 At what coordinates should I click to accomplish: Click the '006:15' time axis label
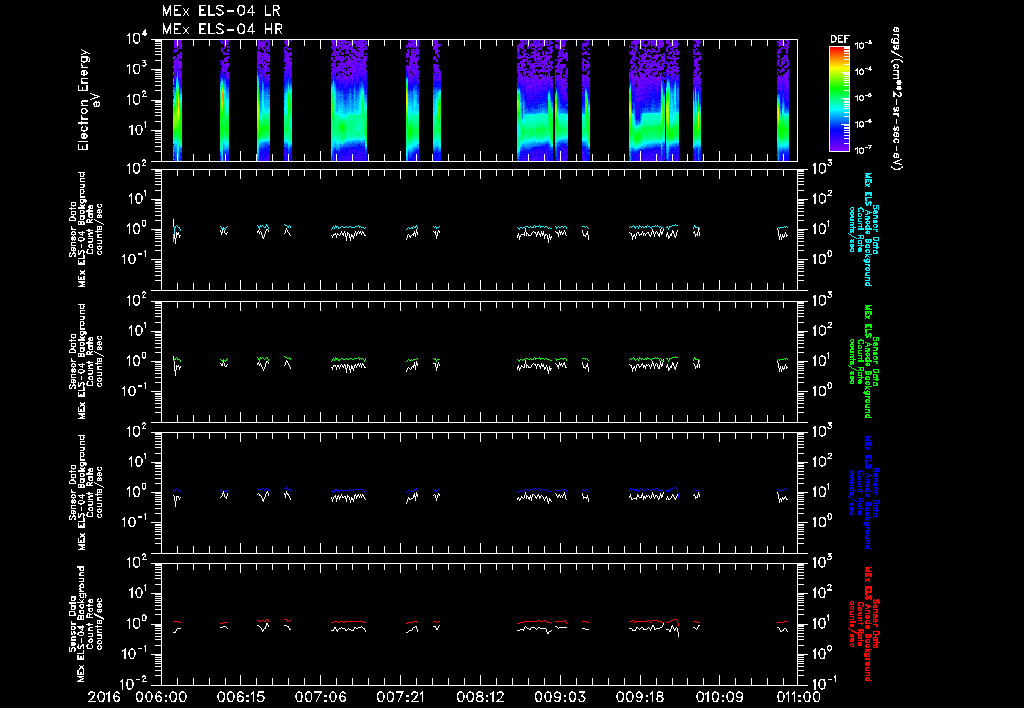[x=240, y=697]
